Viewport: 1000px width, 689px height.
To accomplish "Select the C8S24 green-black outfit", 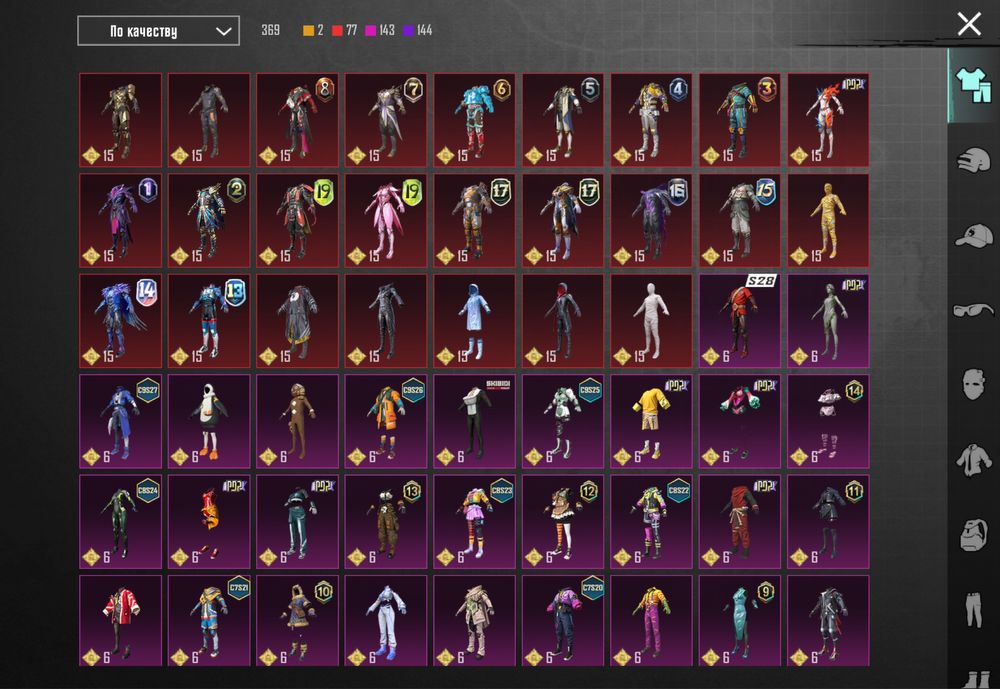I will pos(121,522).
